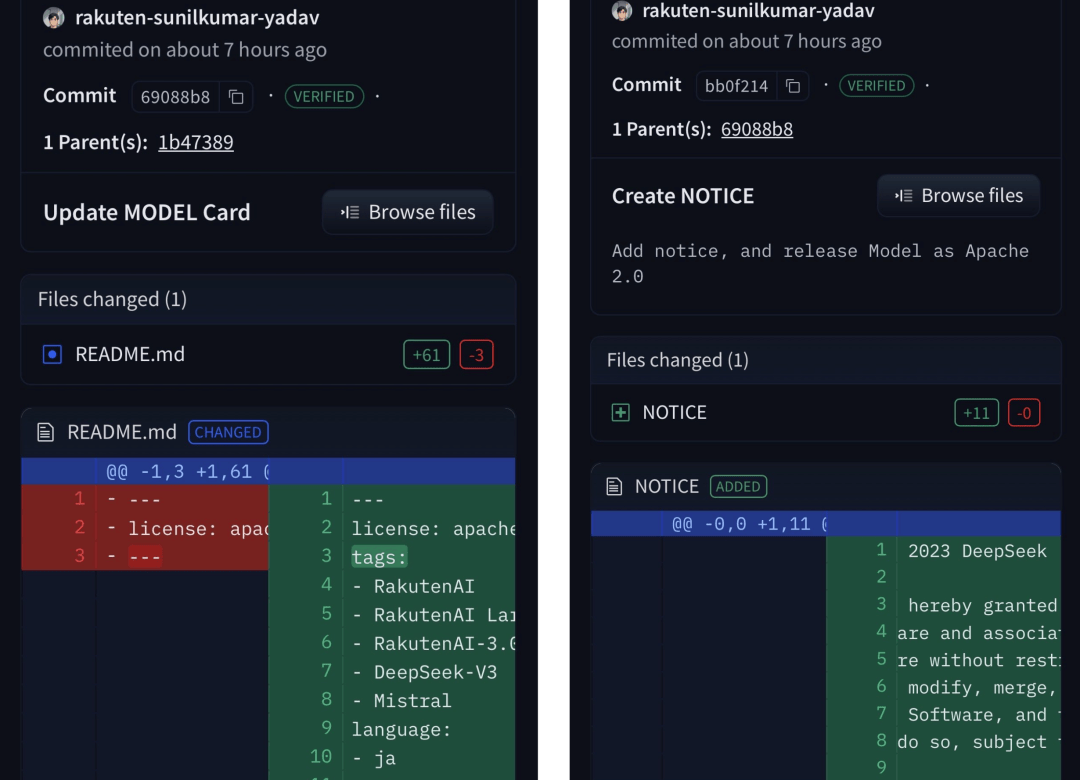This screenshot has width=1080, height=780.
Task: Click the document icon in NOTICE diff header
Action: coord(615,487)
